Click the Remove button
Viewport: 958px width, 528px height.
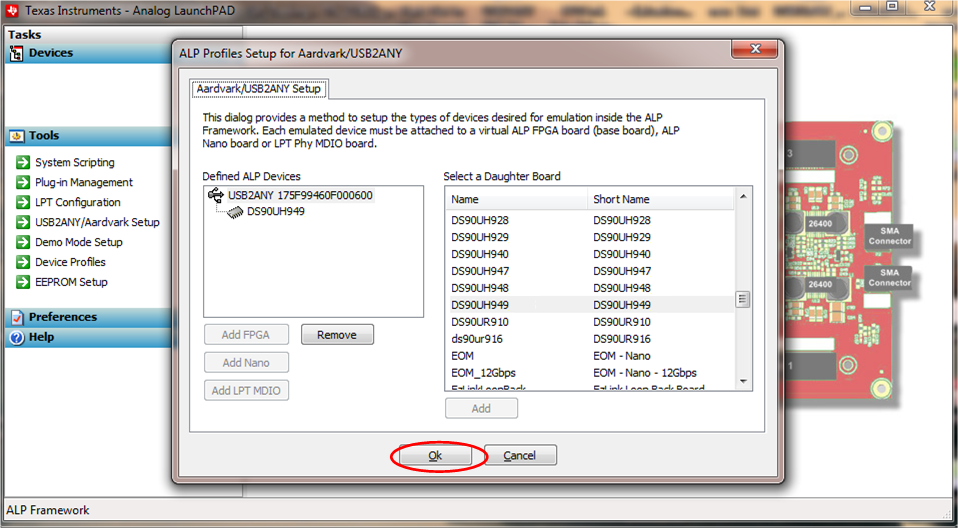click(337, 335)
